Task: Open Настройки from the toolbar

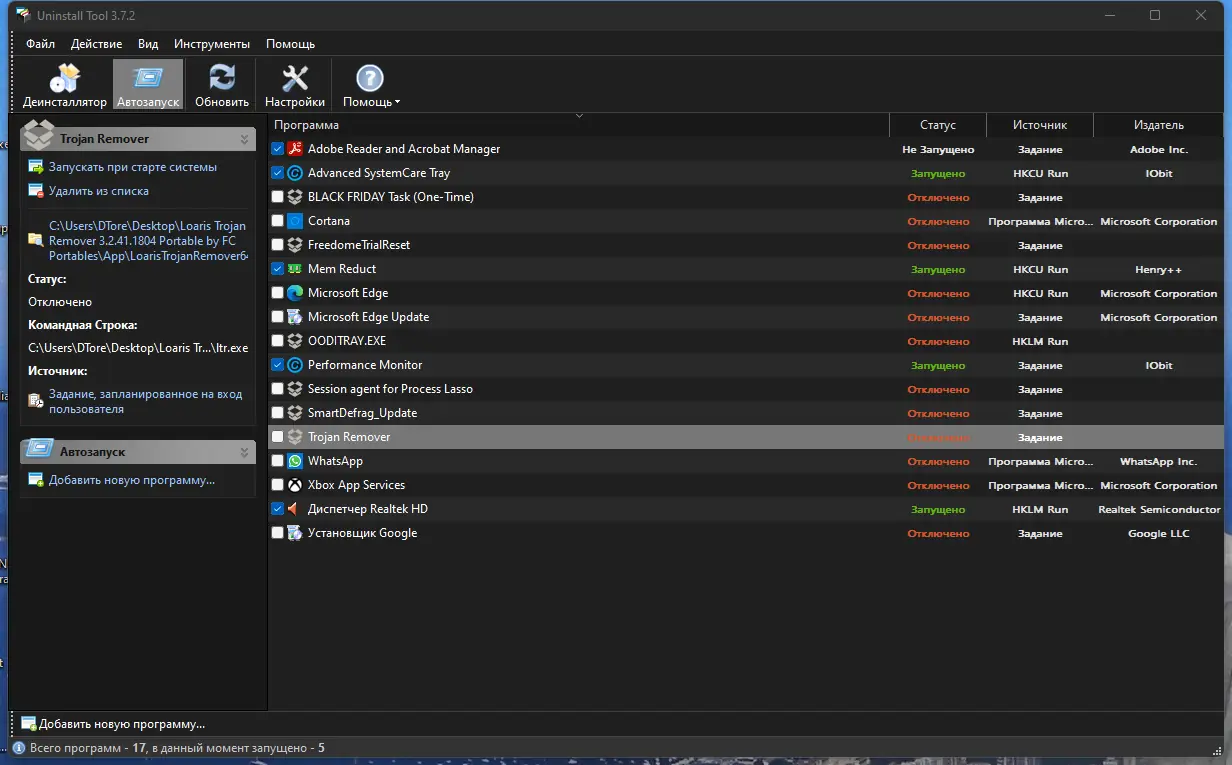Action: 295,85
